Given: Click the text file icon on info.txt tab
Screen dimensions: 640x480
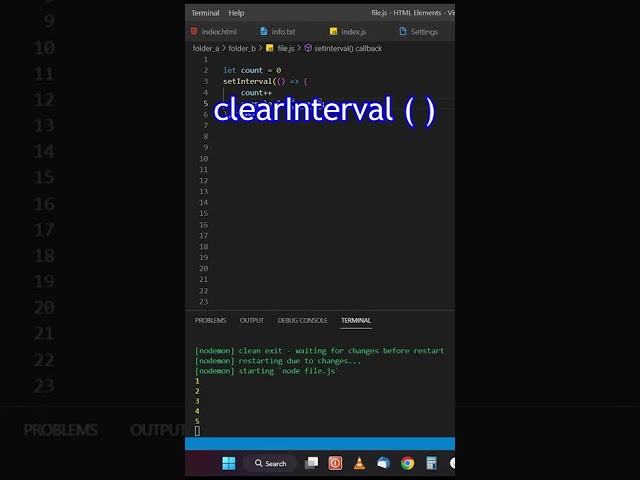Looking at the screenshot, I should coord(264,31).
